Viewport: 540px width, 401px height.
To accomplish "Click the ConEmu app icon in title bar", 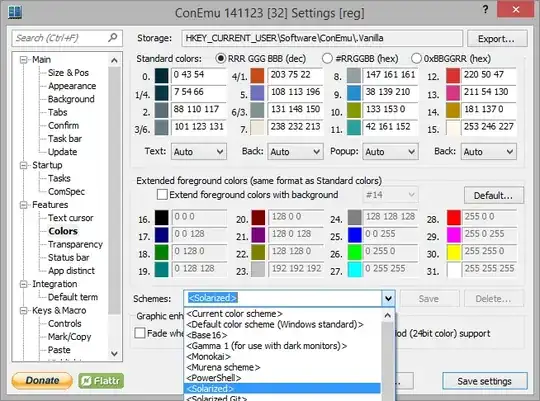I will 15,12.
